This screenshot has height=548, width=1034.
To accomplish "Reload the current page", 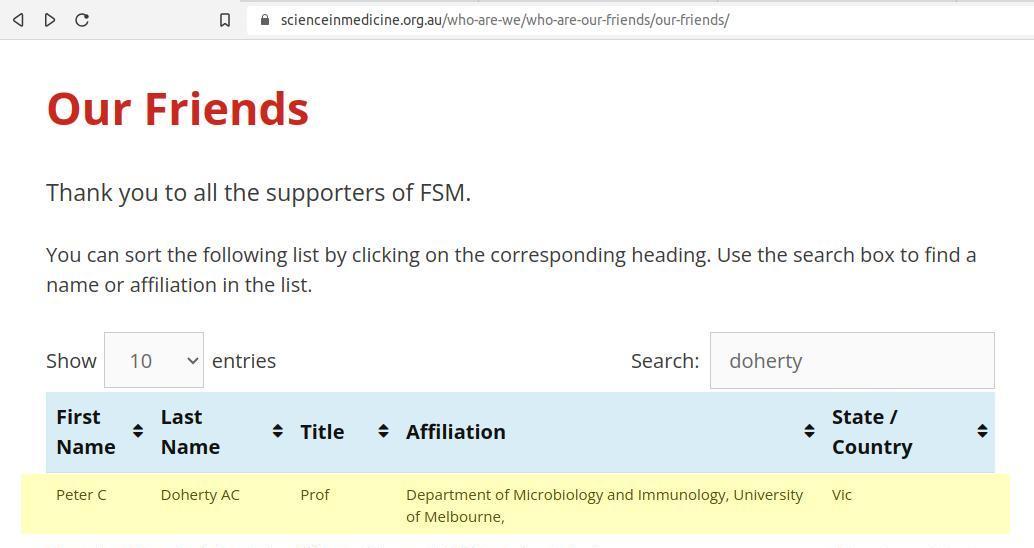I will (x=82, y=20).
